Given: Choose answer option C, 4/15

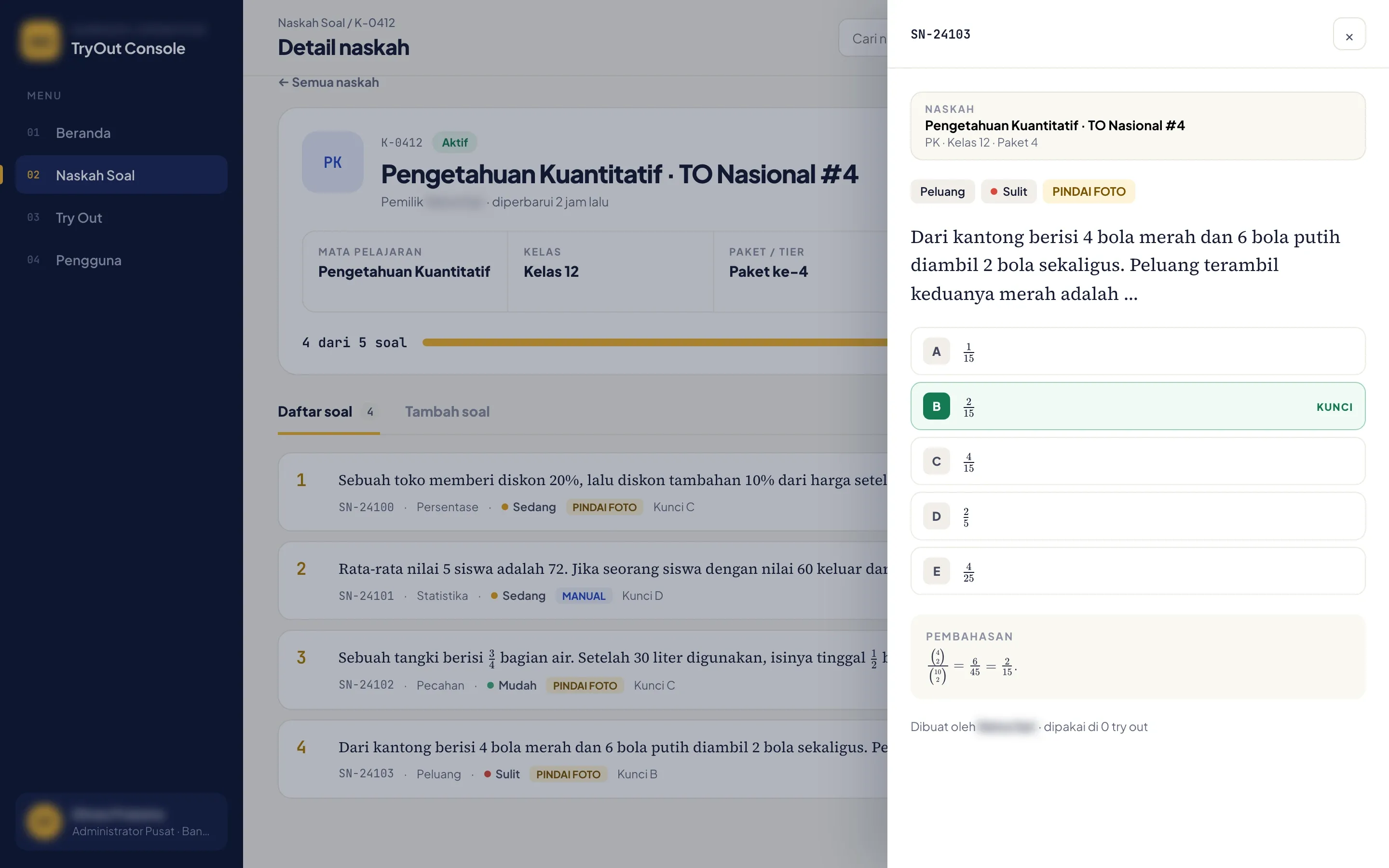Looking at the screenshot, I should tap(1138, 461).
